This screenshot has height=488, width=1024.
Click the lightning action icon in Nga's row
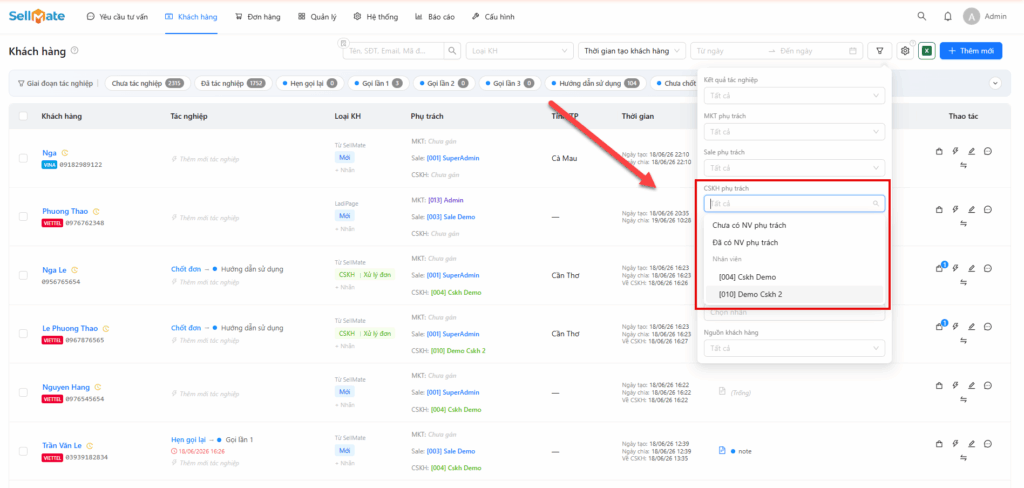(x=955, y=152)
